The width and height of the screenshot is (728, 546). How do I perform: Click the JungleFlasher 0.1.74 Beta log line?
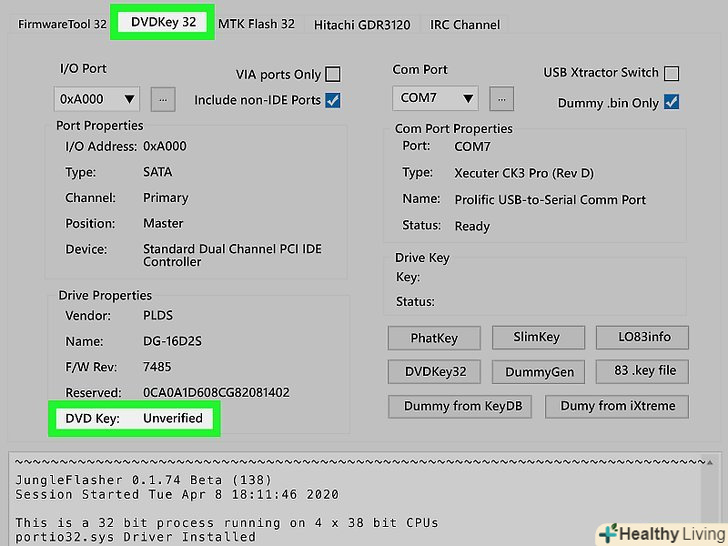(x=143, y=480)
